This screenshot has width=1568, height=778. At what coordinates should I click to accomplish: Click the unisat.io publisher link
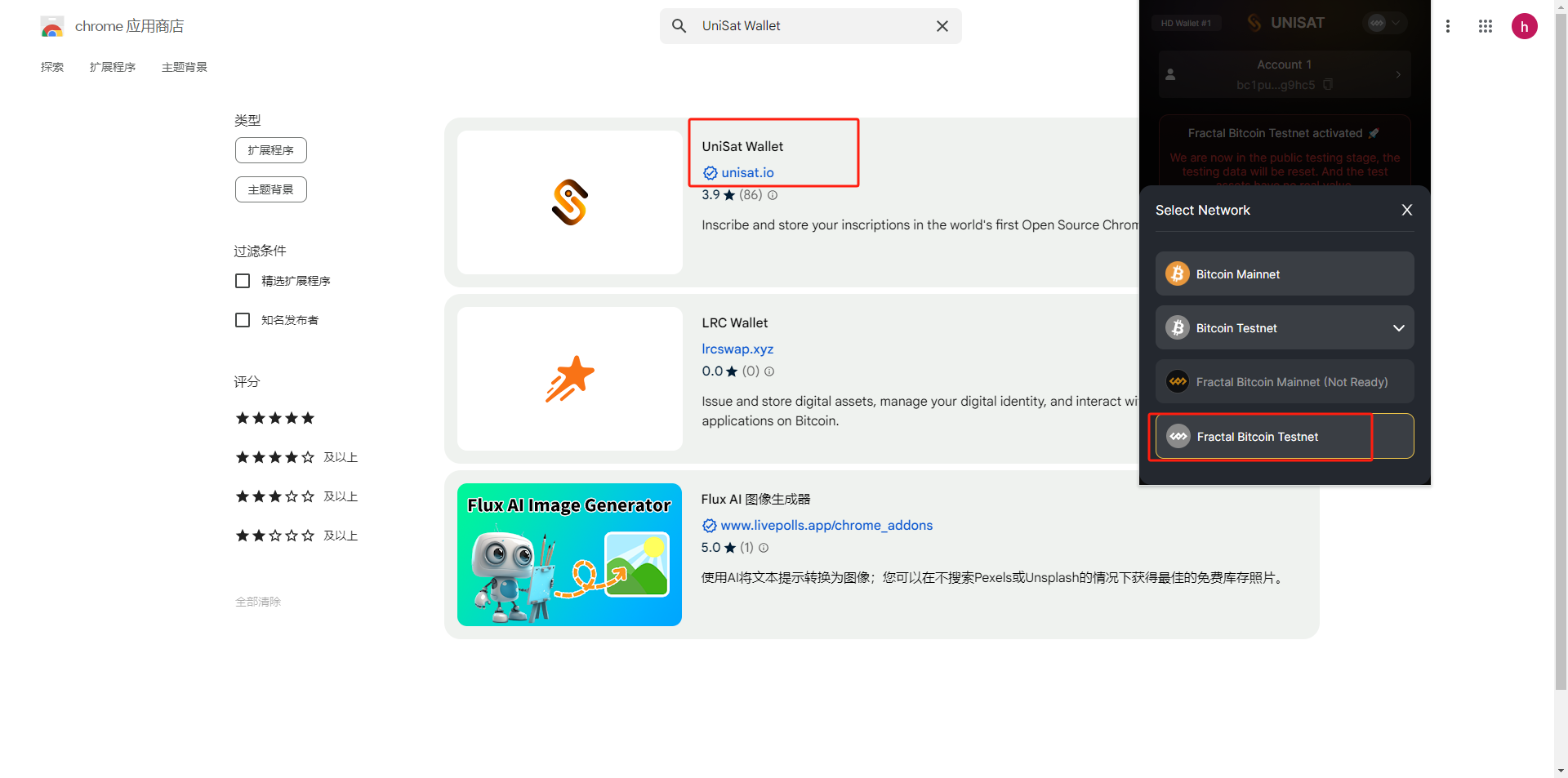747,172
